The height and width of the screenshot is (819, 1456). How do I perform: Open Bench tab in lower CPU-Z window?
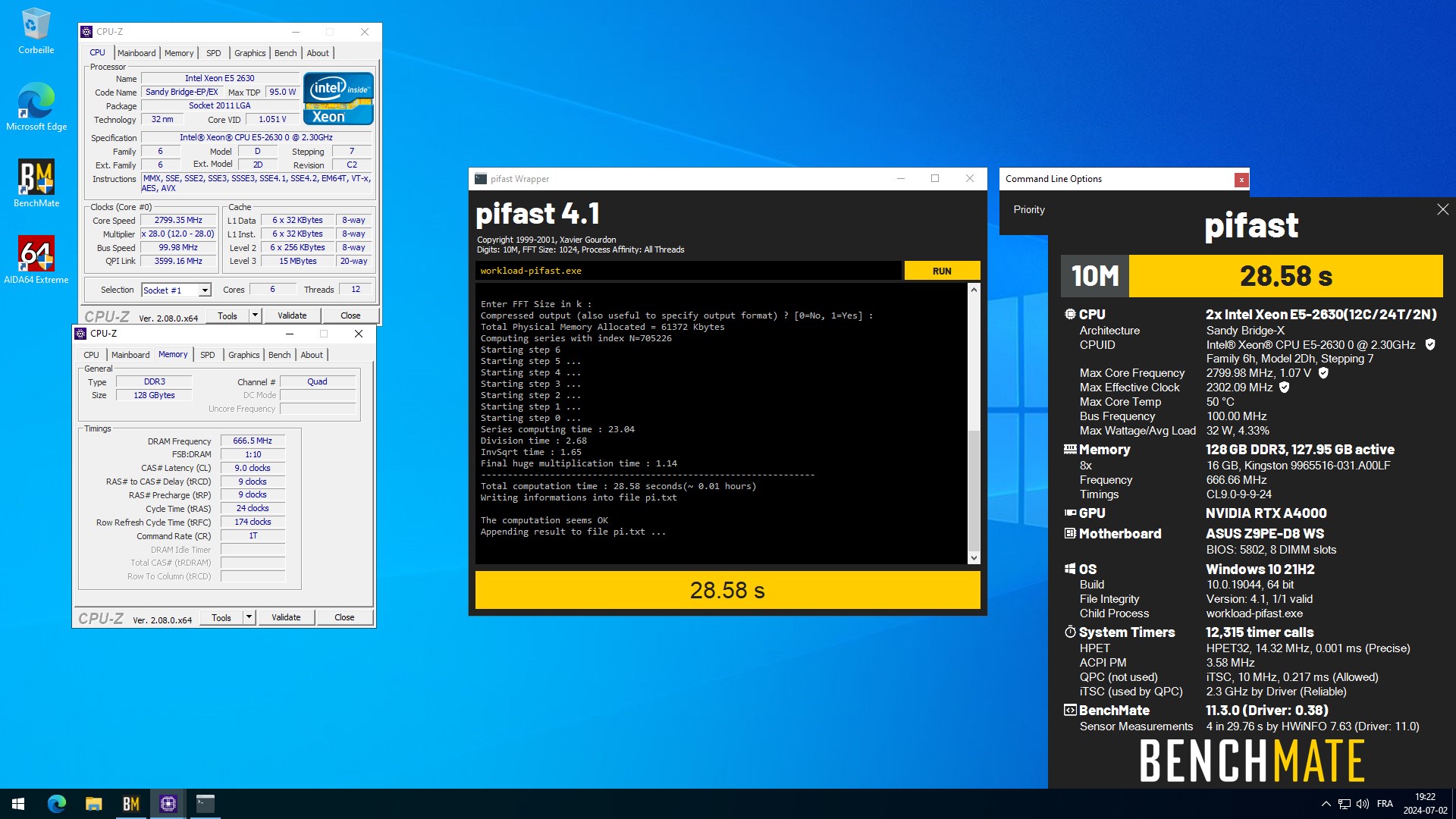coord(279,355)
